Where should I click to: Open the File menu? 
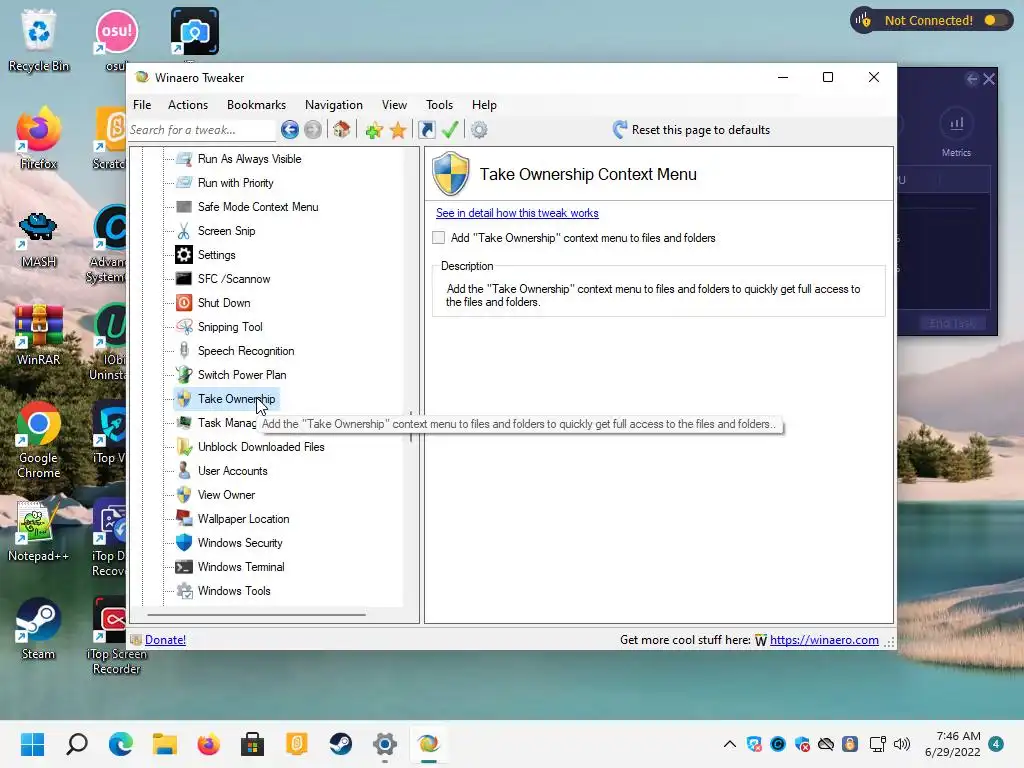(x=142, y=104)
